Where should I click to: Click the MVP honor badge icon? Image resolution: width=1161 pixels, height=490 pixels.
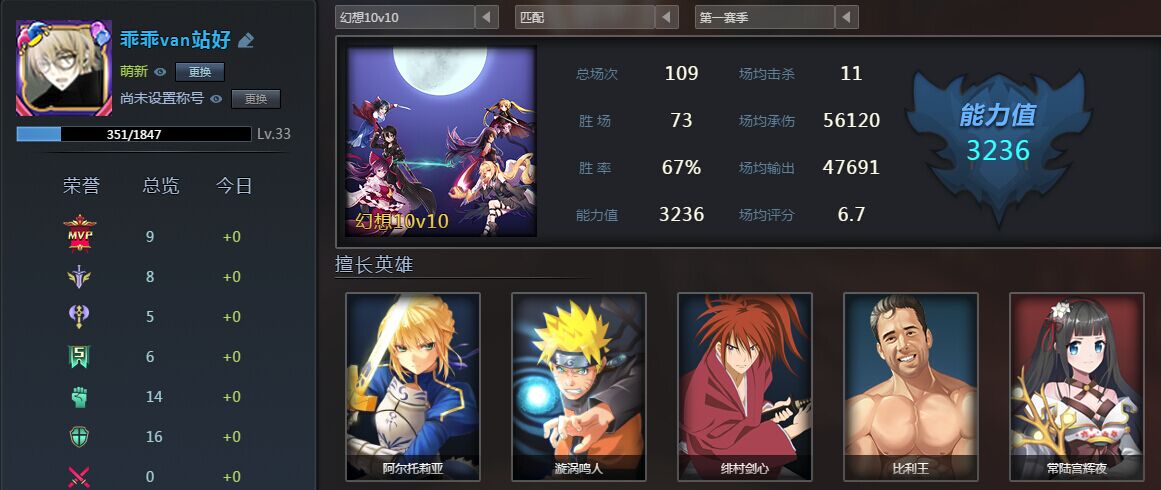pos(79,234)
